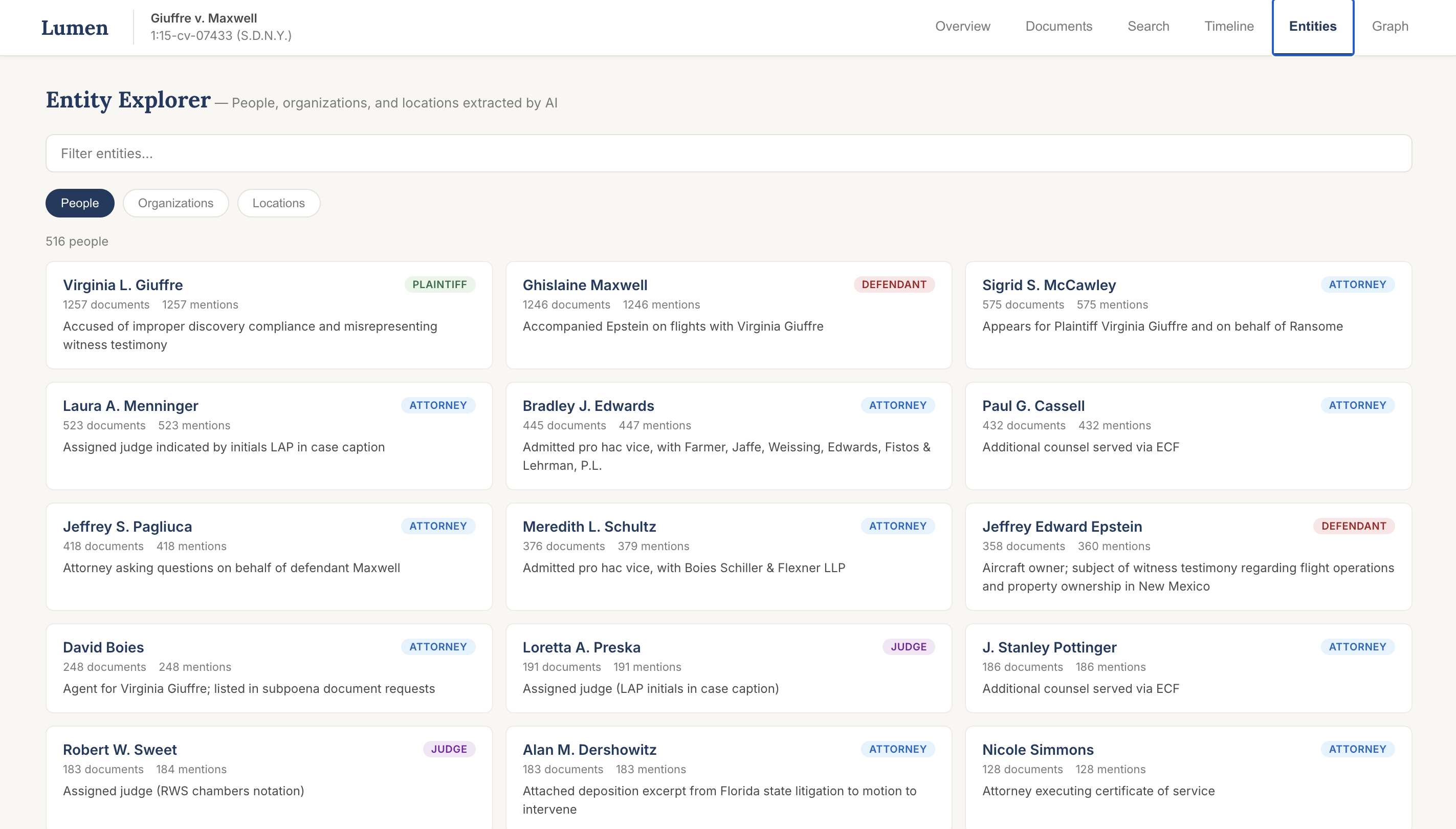Open David Boies entity card

tap(269, 668)
